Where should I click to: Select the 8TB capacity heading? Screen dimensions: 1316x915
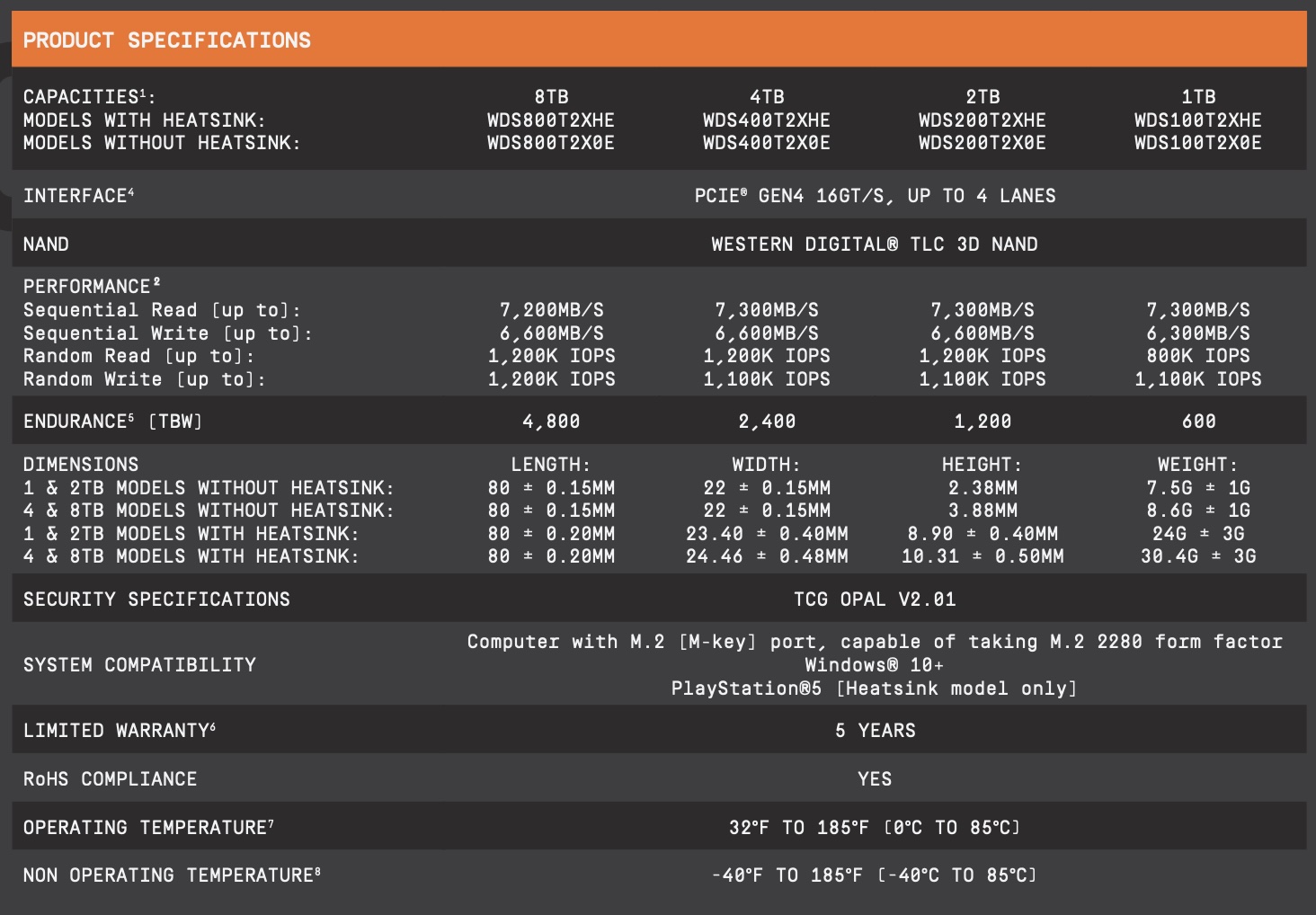(551, 97)
